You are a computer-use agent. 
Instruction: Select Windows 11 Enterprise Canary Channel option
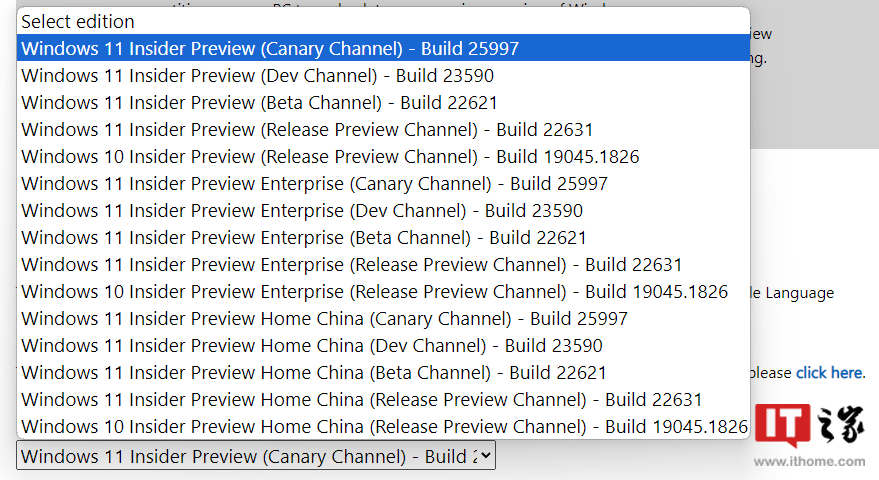click(x=314, y=183)
